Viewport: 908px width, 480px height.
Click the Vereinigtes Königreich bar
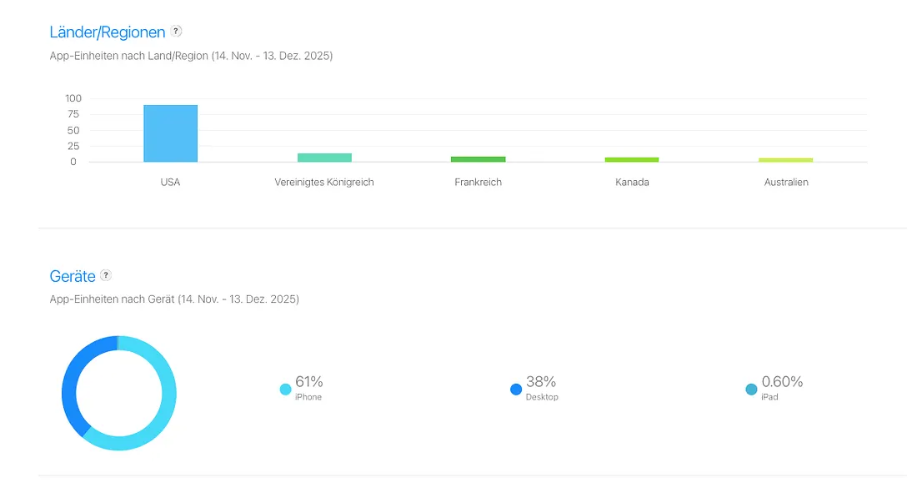pyautogui.click(x=324, y=157)
